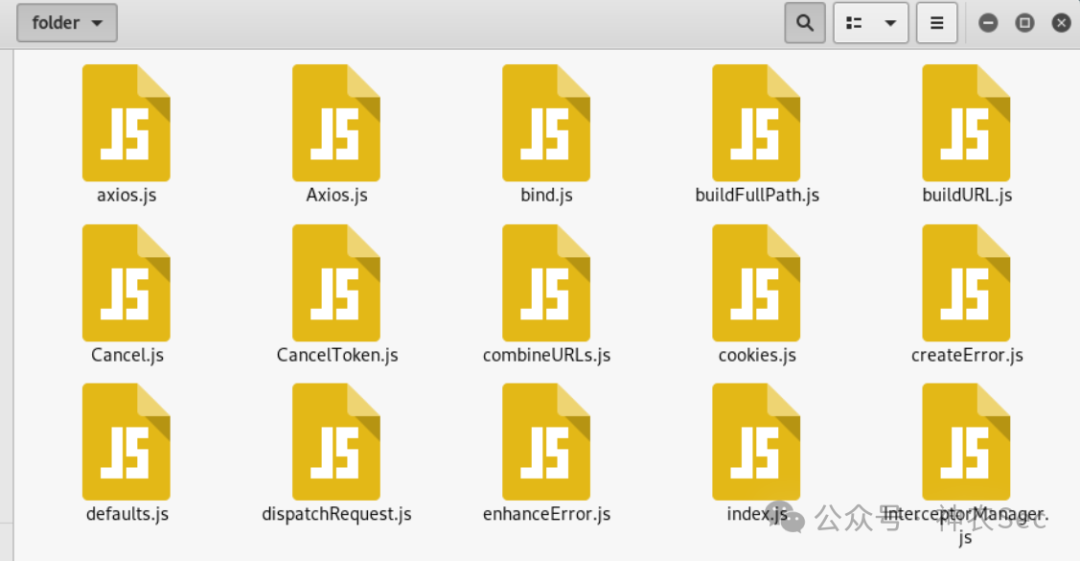
Task: Select the Cancel.js file icon
Action: (x=126, y=283)
